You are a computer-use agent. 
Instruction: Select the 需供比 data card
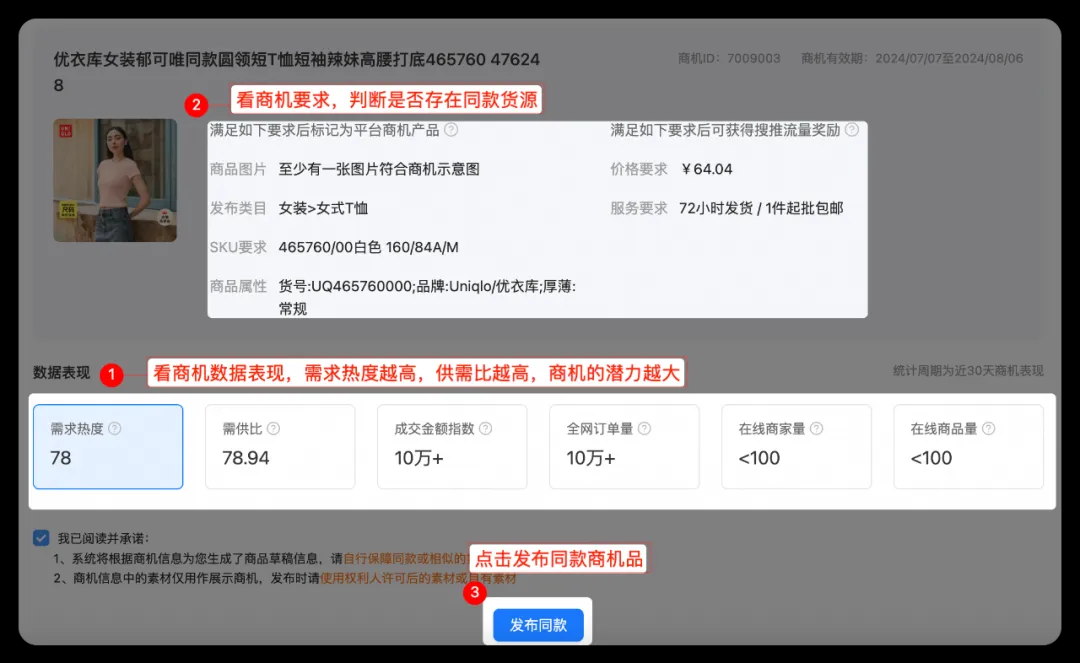pyautogui.click(x=280, y=446)
